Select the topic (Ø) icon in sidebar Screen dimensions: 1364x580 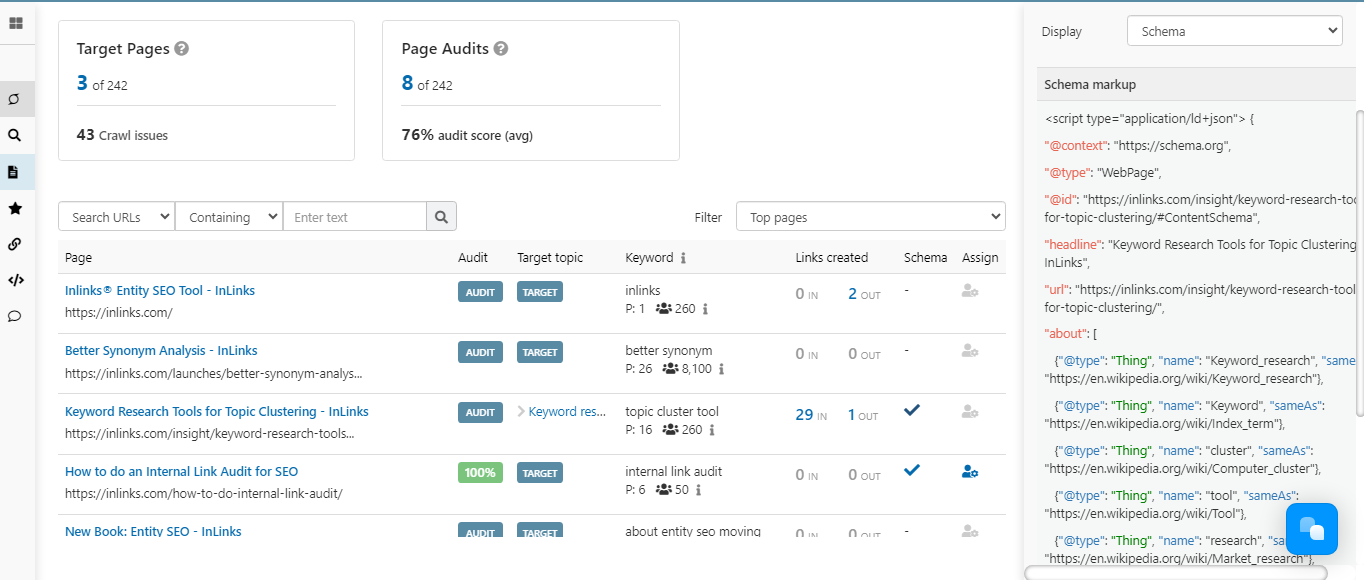tap(14, 99)
